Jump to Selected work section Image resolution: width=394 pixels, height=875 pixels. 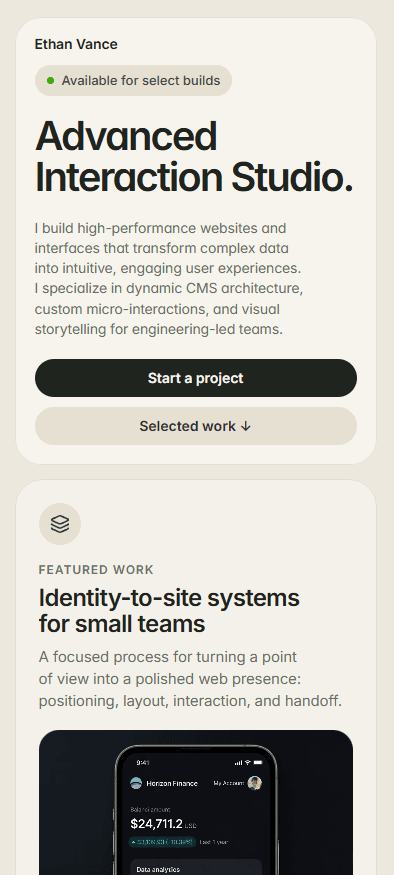(x=196, y=426)
